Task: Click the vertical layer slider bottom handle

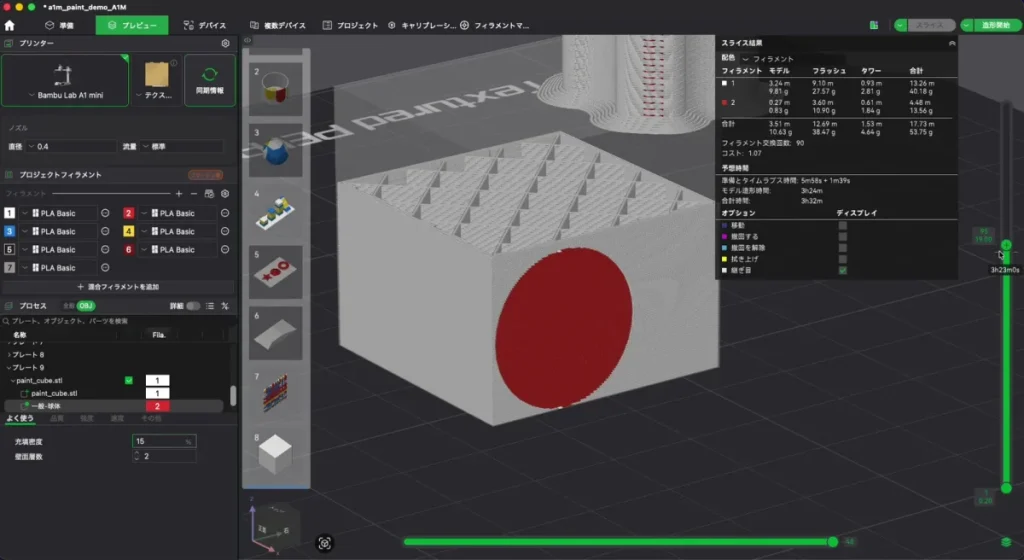Action: point(1006,488)
